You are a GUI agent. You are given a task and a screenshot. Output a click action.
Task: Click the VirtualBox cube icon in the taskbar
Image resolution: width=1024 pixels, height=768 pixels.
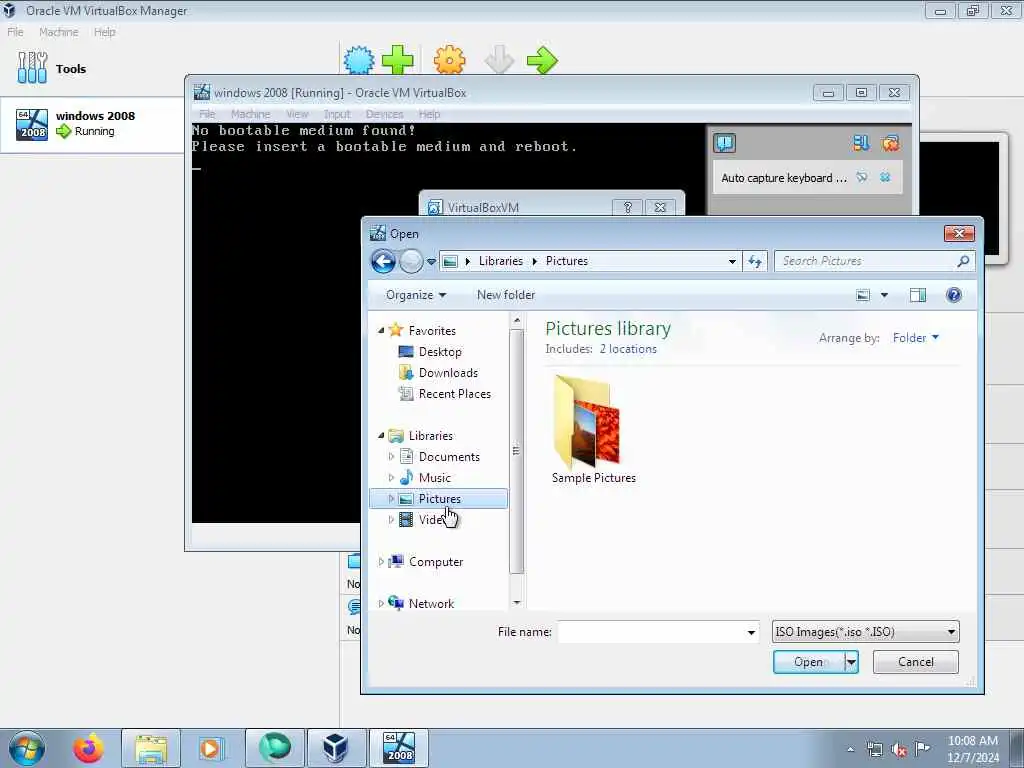coord(335,748)
